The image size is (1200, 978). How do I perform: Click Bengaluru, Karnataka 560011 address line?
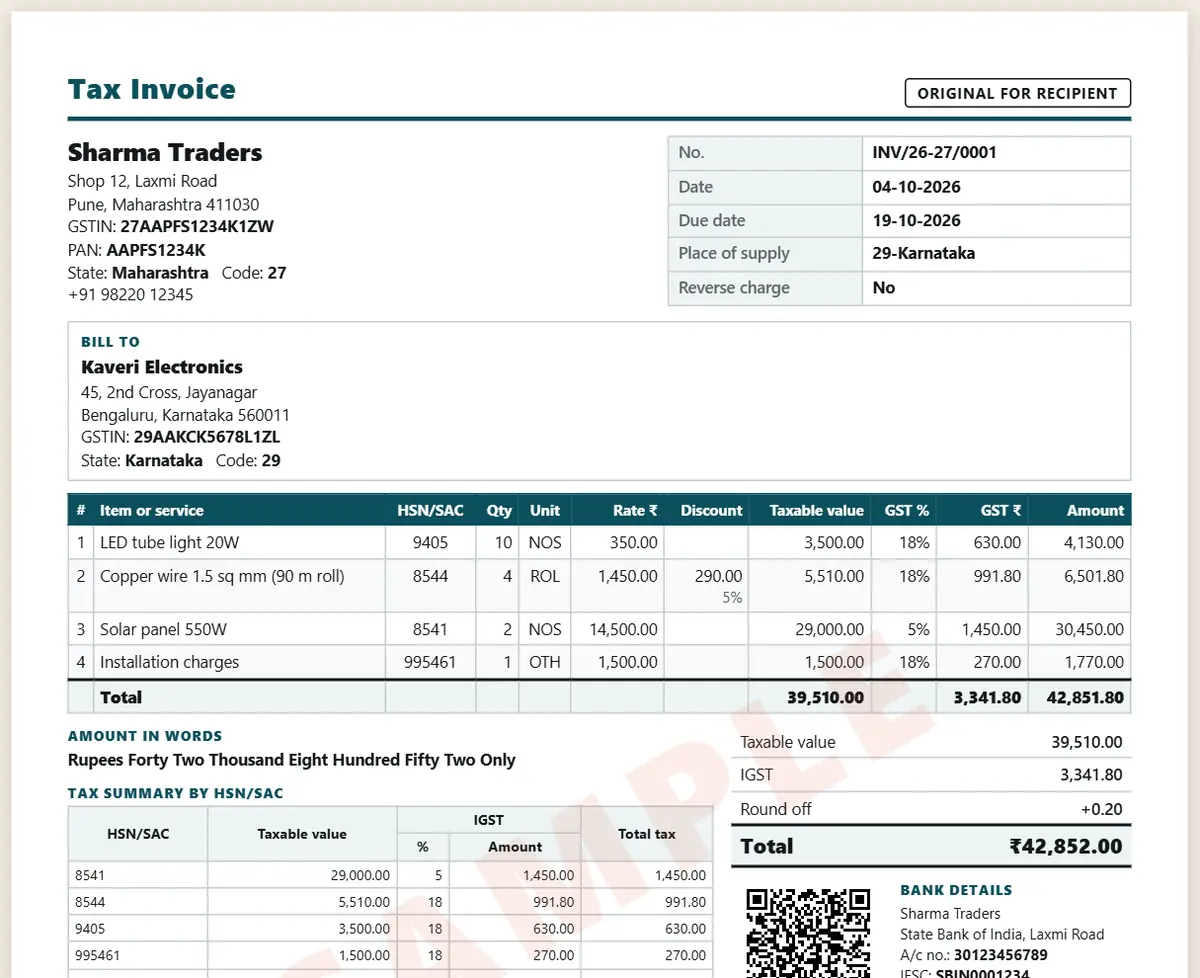185,415
